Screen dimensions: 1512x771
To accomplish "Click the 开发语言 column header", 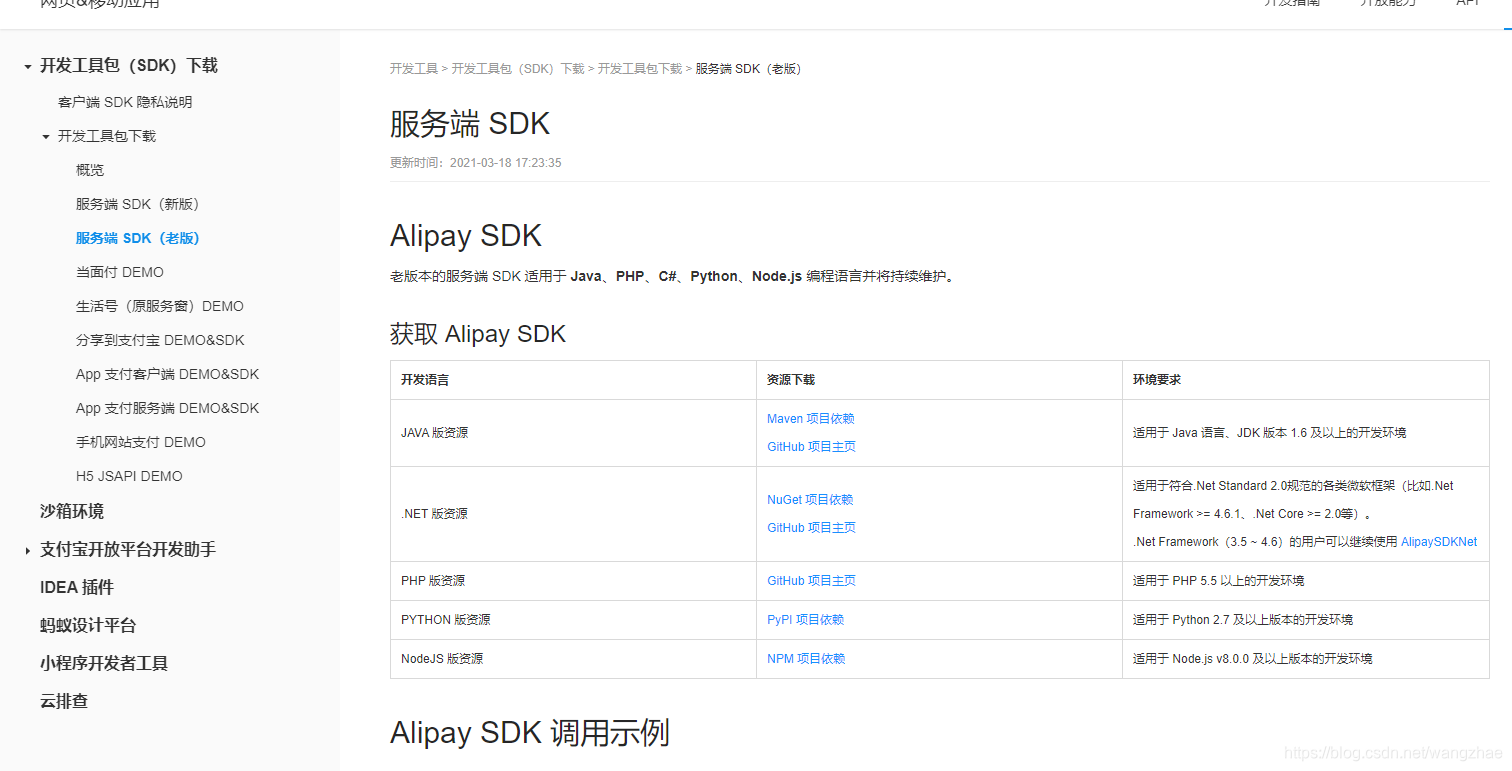I will coord(425,380).
